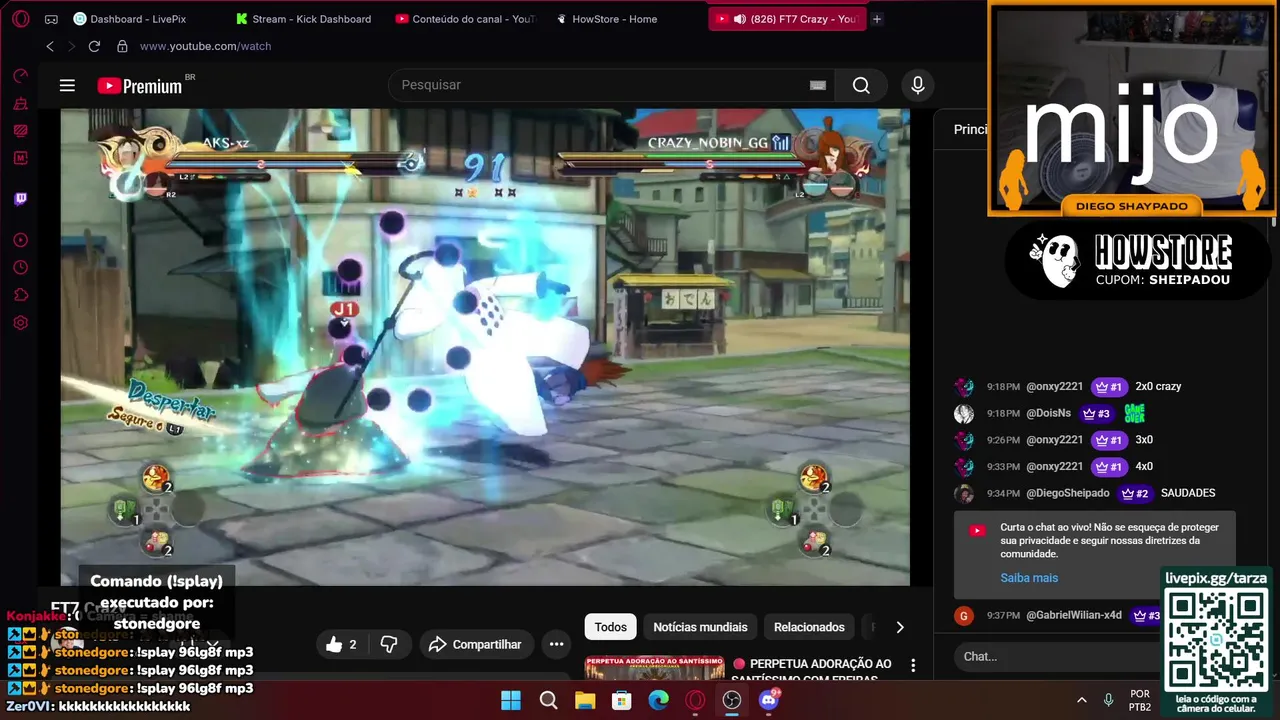Open GX Cleaner broom icon in sidebar
Screen dimensions: 1280x720
click(20, 103)
